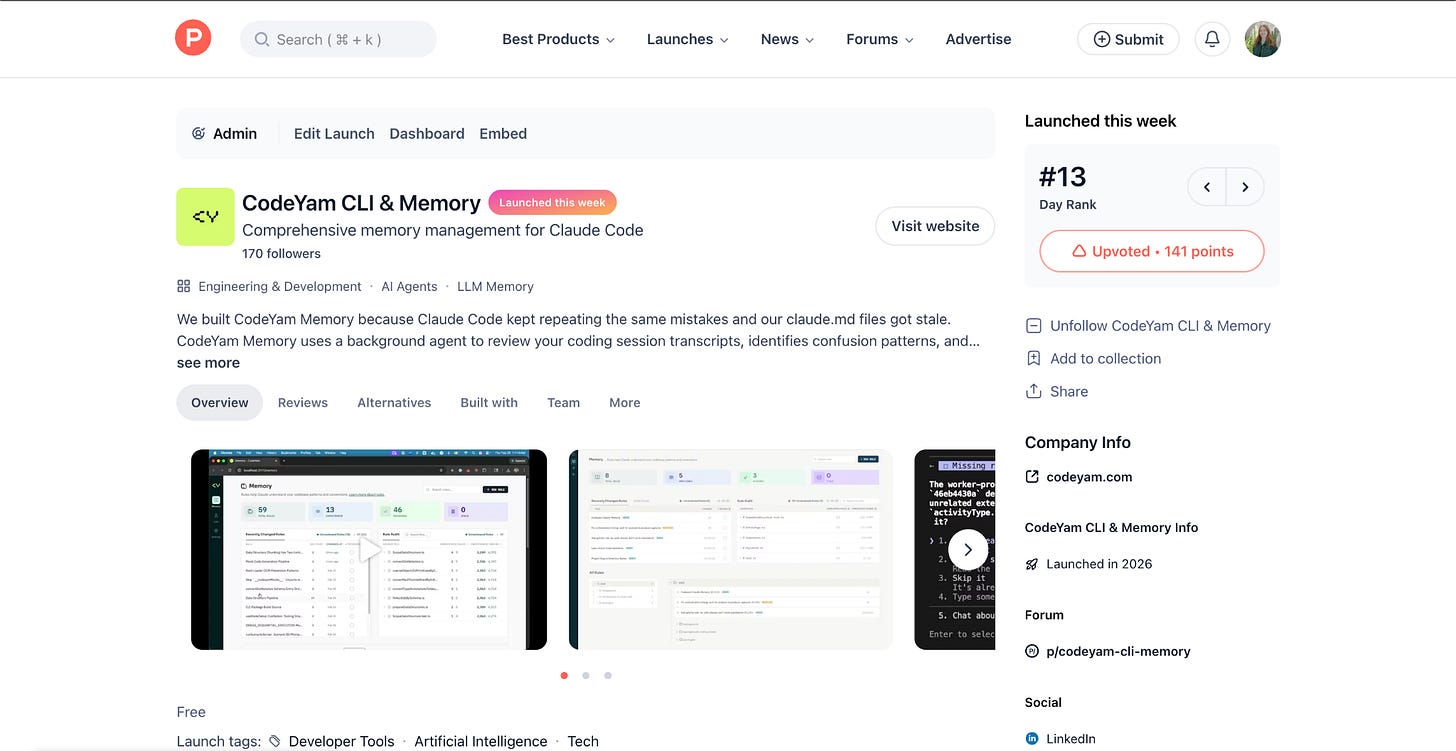Go to next ranked product
This screenshot has width=1456, height=751.
(x=1245, y=187)
